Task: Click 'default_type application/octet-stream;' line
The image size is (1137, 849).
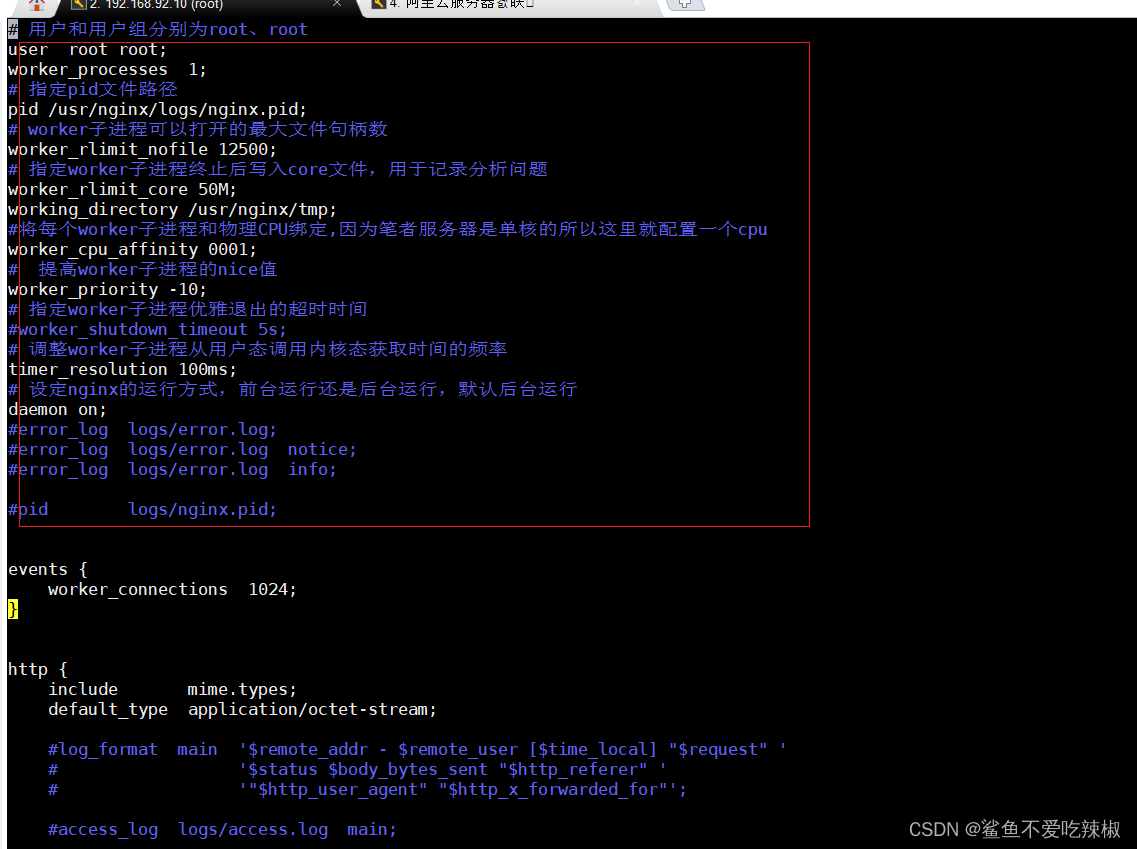Action: tap(242, 710)
